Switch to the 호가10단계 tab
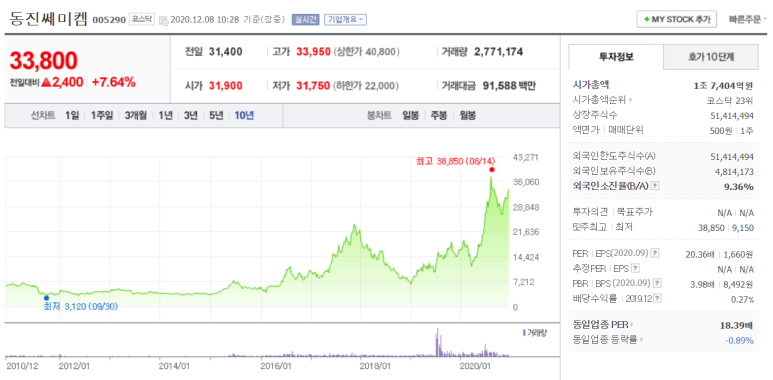The height and width of the screenshot is (380, 773). point(710,57)
